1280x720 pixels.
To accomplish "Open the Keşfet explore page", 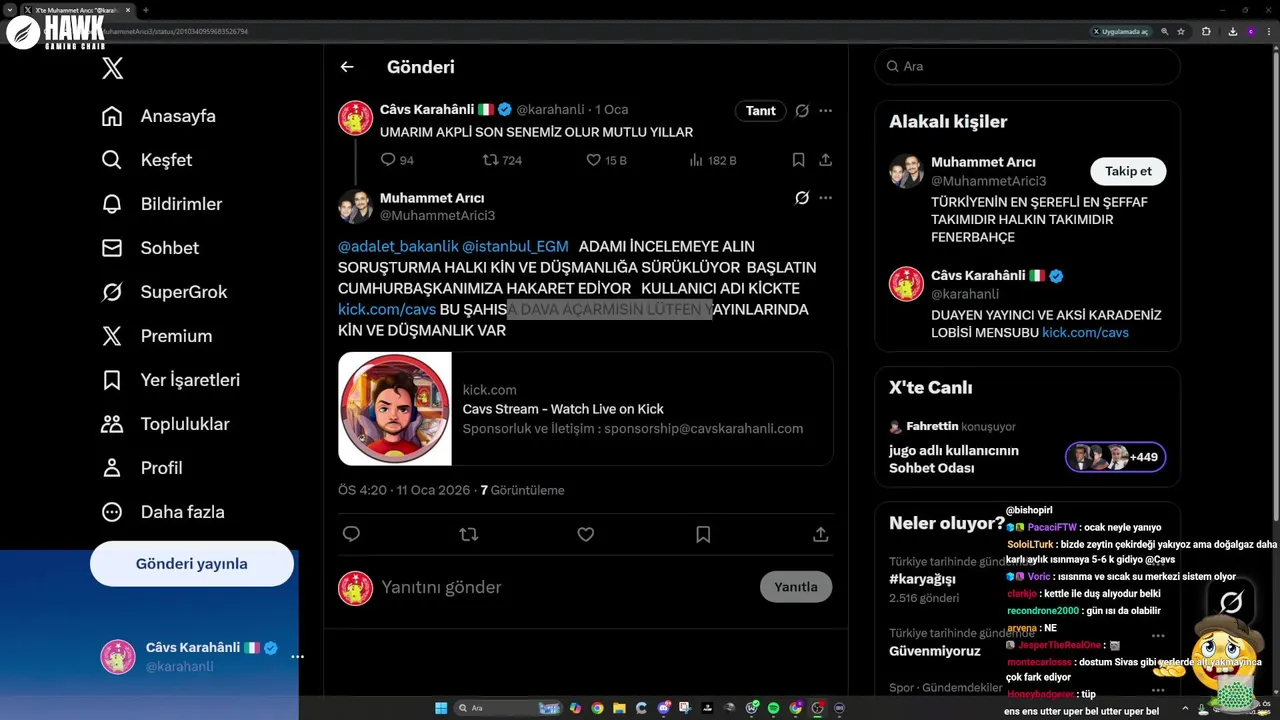I will click(x=147, y=160).
